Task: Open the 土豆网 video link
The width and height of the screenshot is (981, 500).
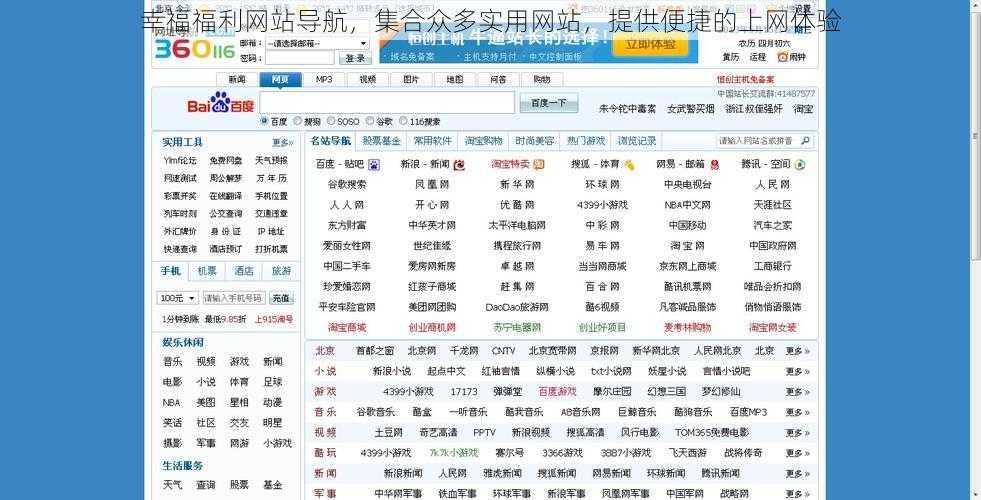Action: coord(388,432)
